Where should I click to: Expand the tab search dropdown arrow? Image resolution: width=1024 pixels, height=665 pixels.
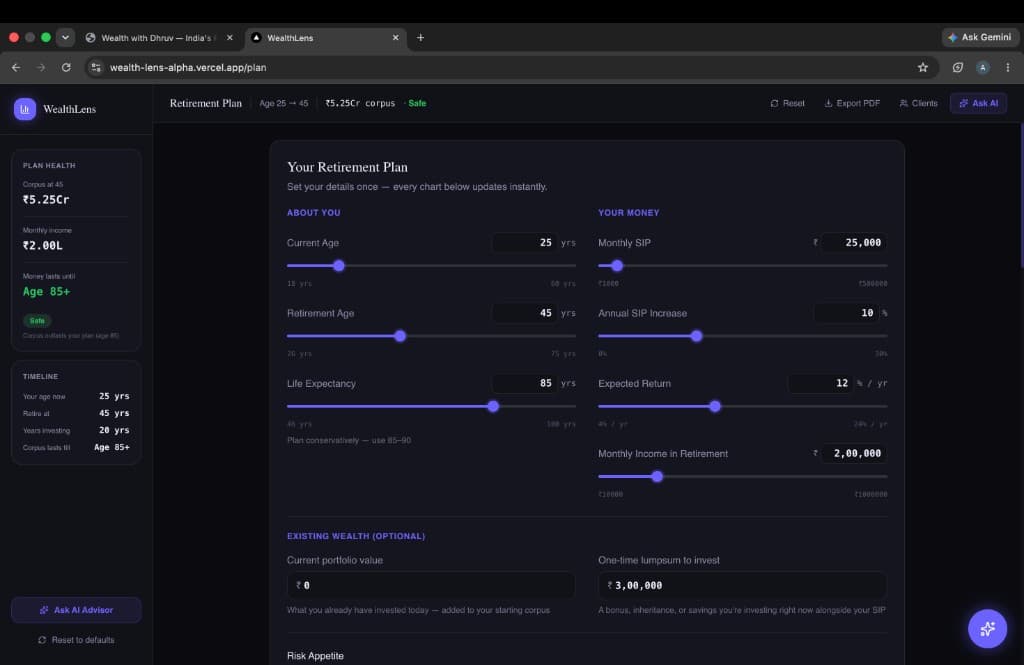65,37
